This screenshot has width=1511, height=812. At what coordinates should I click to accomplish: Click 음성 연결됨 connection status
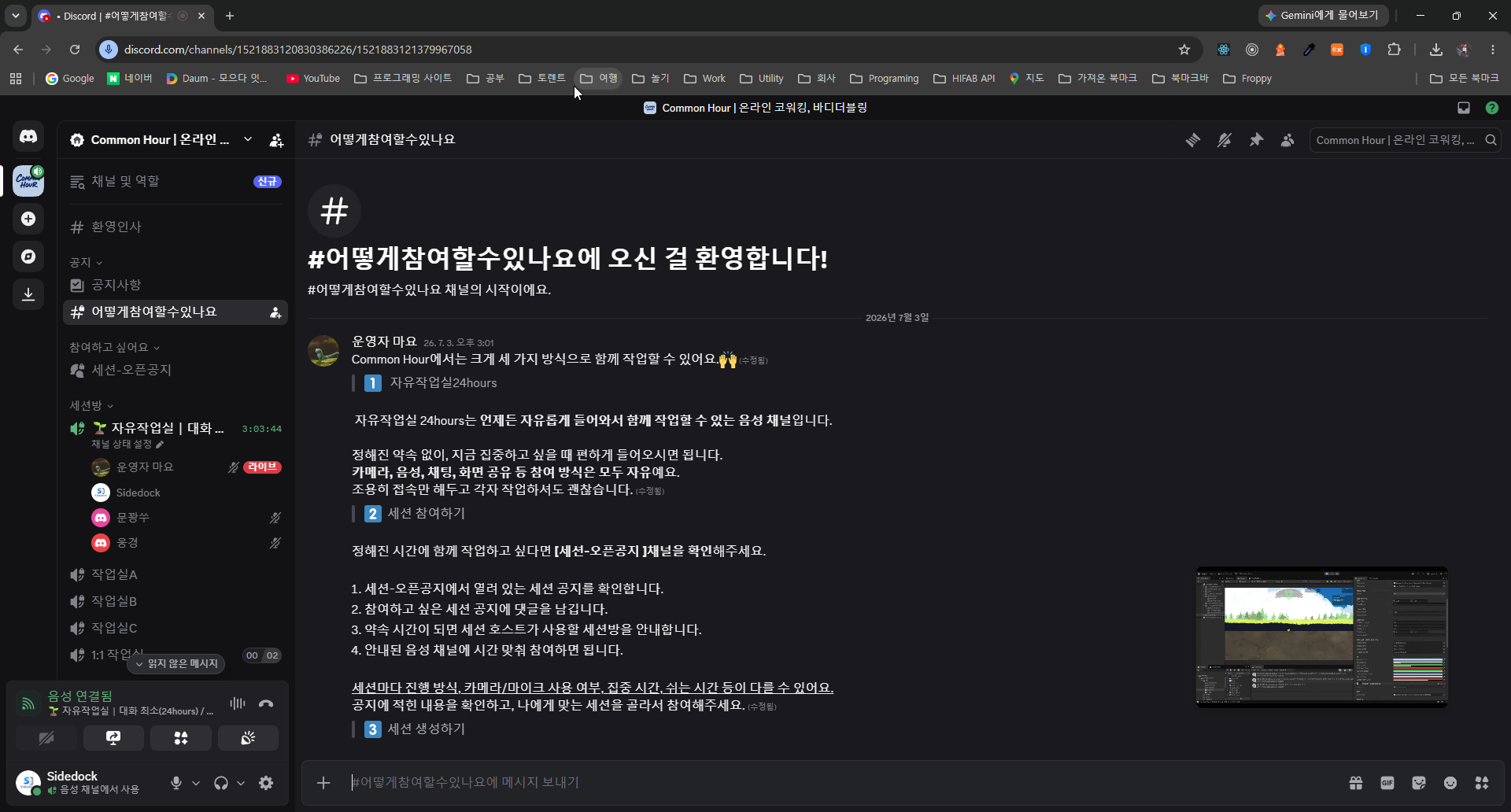click(x=80, y=696)
